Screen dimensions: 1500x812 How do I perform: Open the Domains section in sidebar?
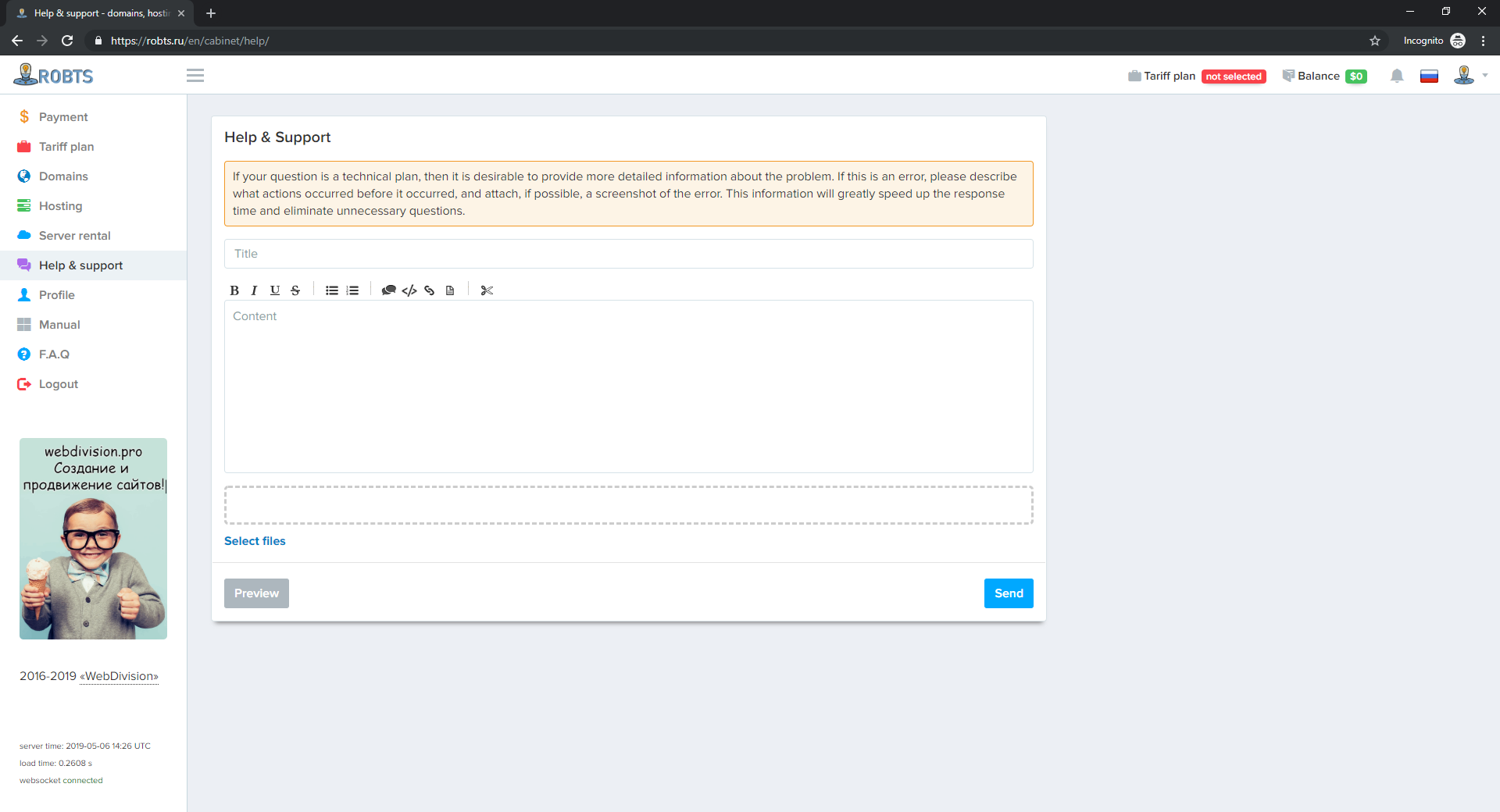click(63, 176)
